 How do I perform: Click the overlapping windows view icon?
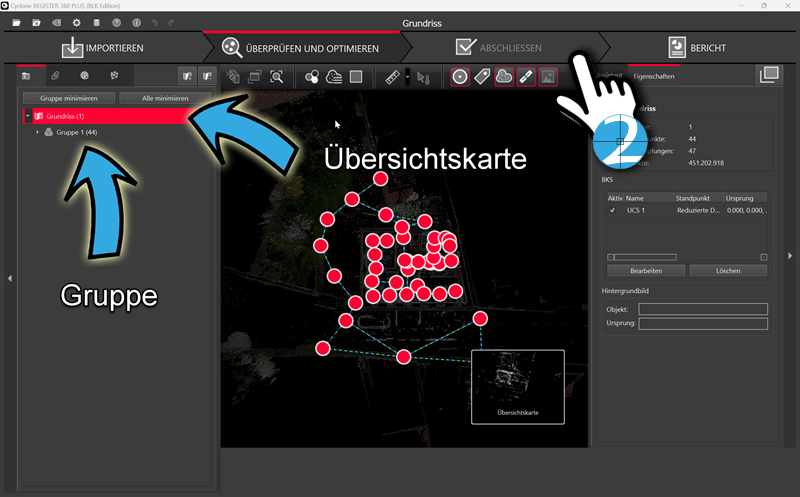[254, 77]
